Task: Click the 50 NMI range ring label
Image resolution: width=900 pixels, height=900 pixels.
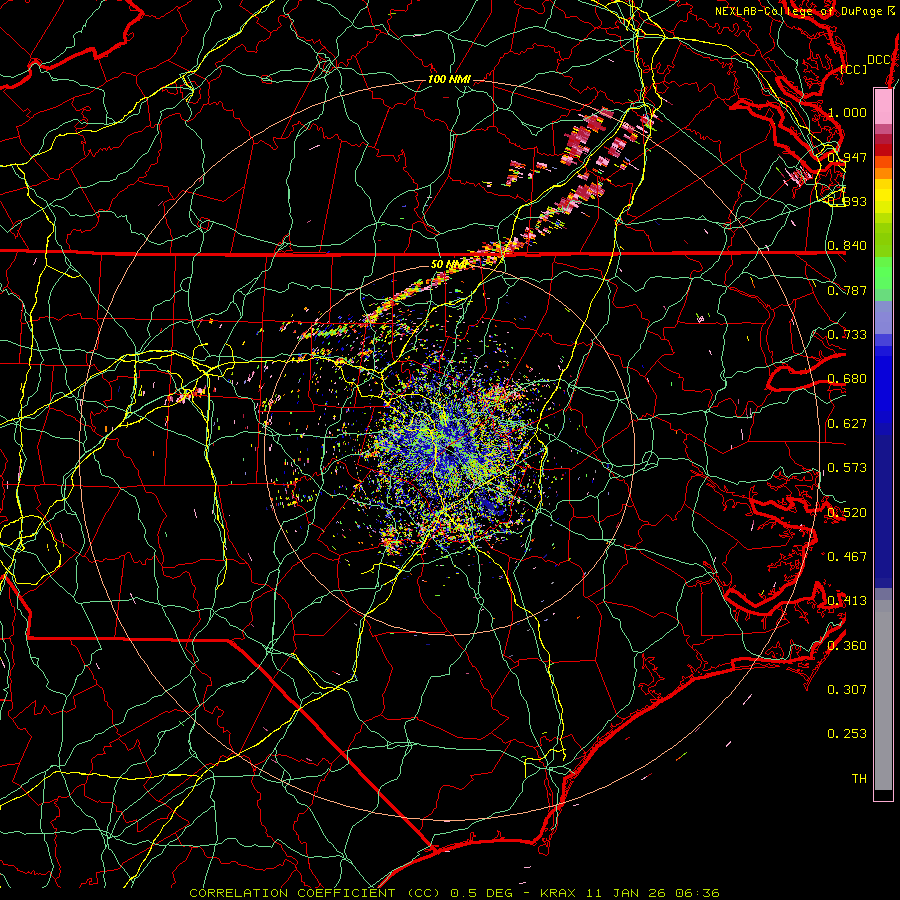Action: (x=449, y=264)
